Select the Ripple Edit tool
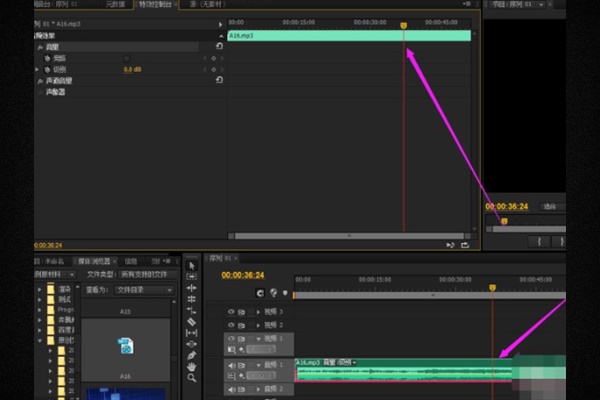The width and height of the screenshot is (600, 400). pos(192,288)
